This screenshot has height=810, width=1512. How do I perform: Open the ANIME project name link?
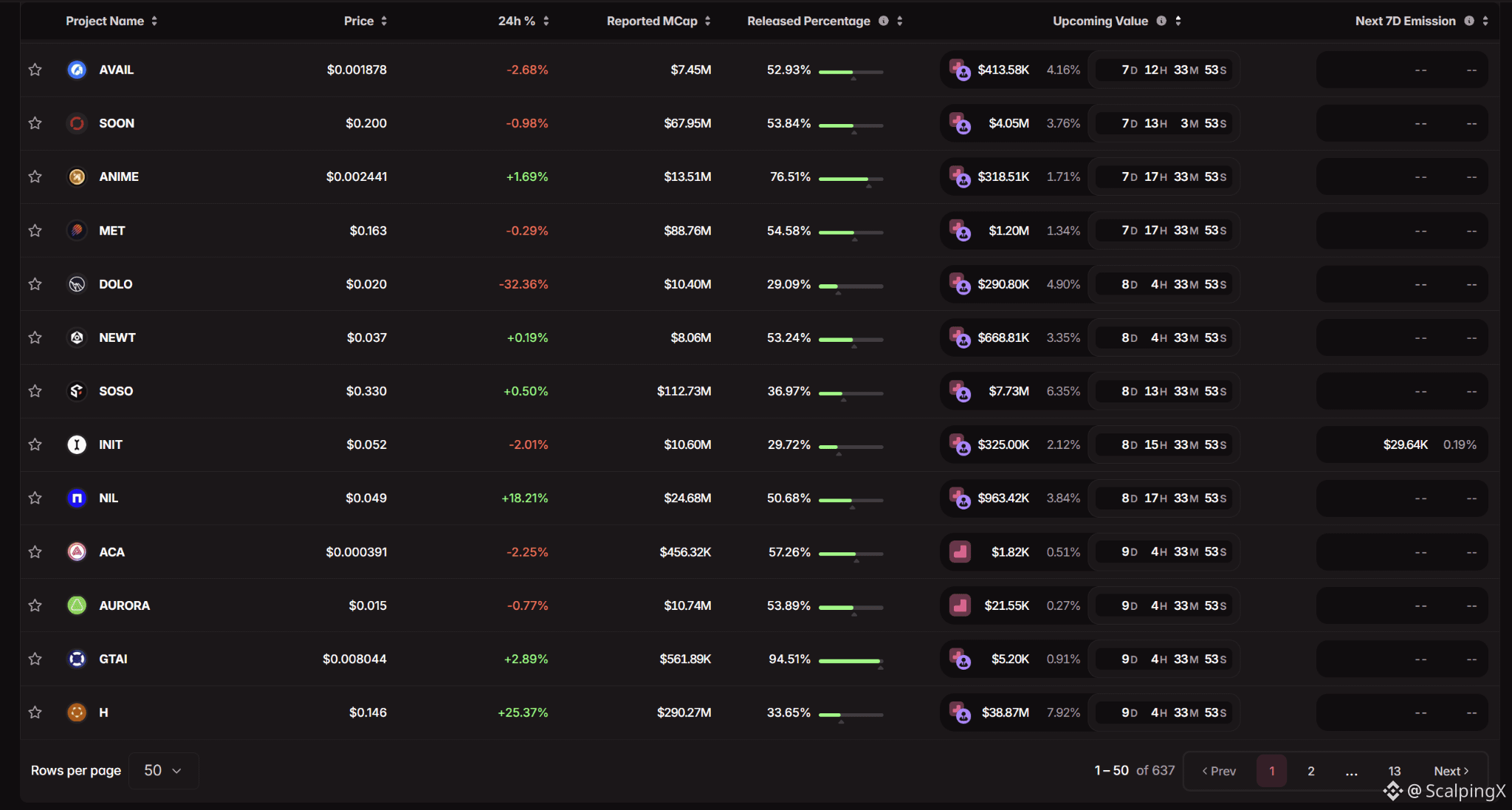tap(119, 176)
